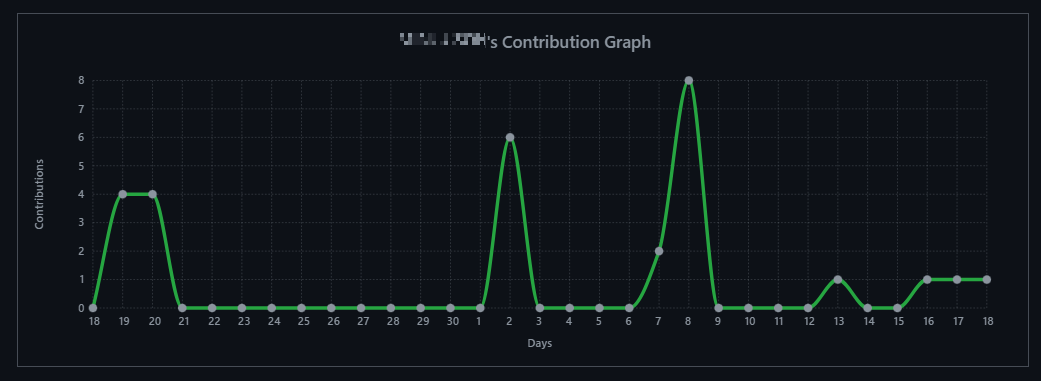Viewport: 1041px width, 381px height.
Task: Select the day 7 point with 2 contributions
Action: point(659,251)
